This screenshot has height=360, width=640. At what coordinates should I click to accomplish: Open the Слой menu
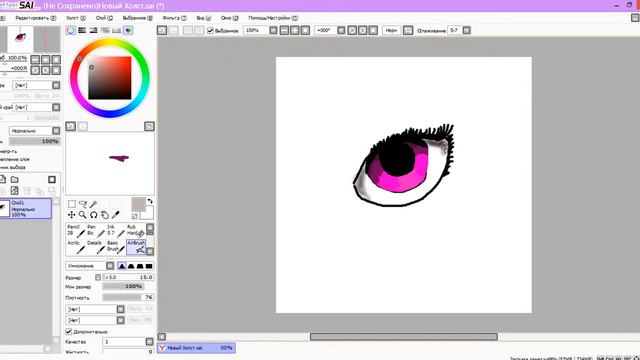click(x=104, y=18)
